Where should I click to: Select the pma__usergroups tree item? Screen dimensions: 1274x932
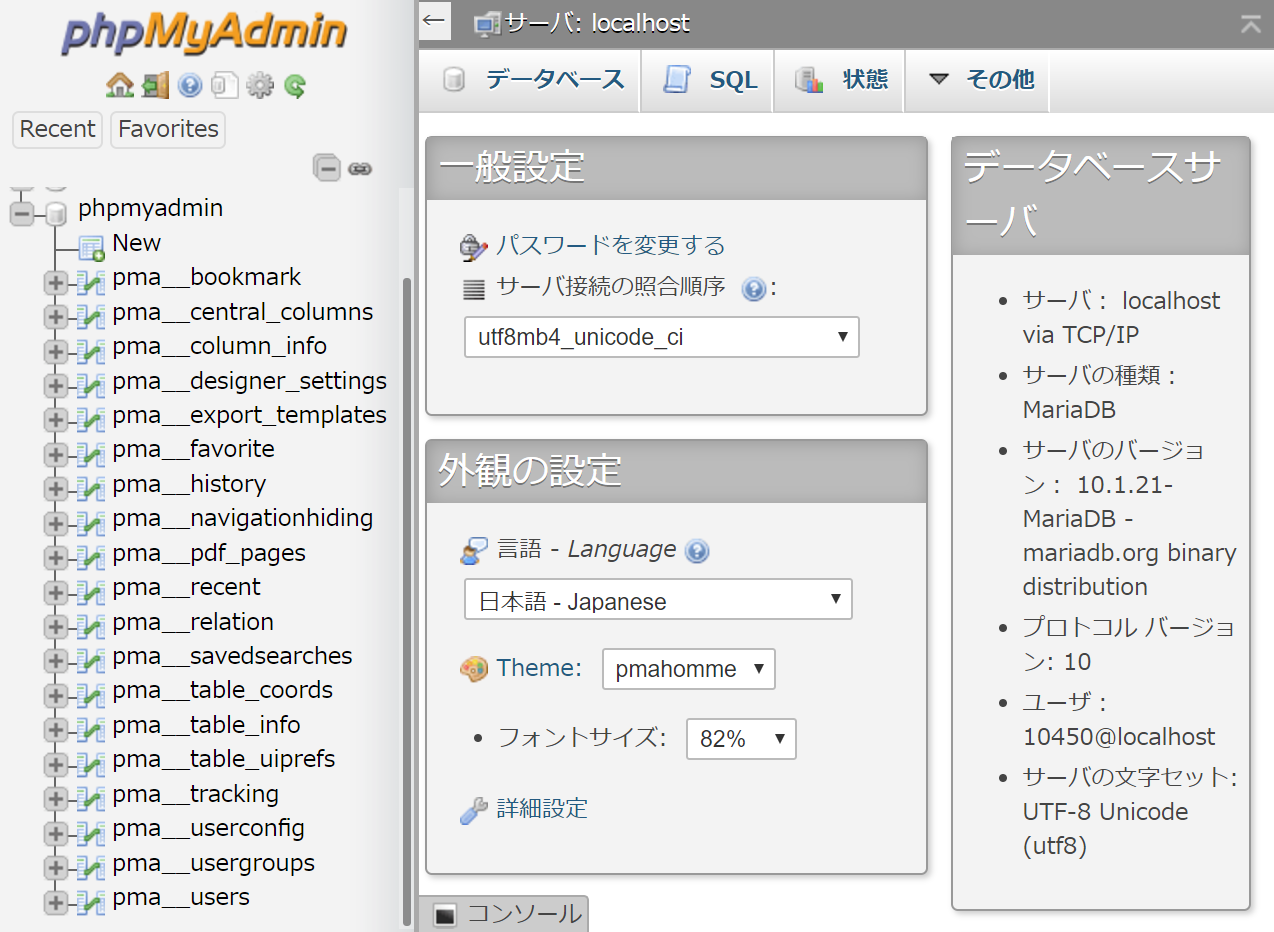tap(213, 863)
